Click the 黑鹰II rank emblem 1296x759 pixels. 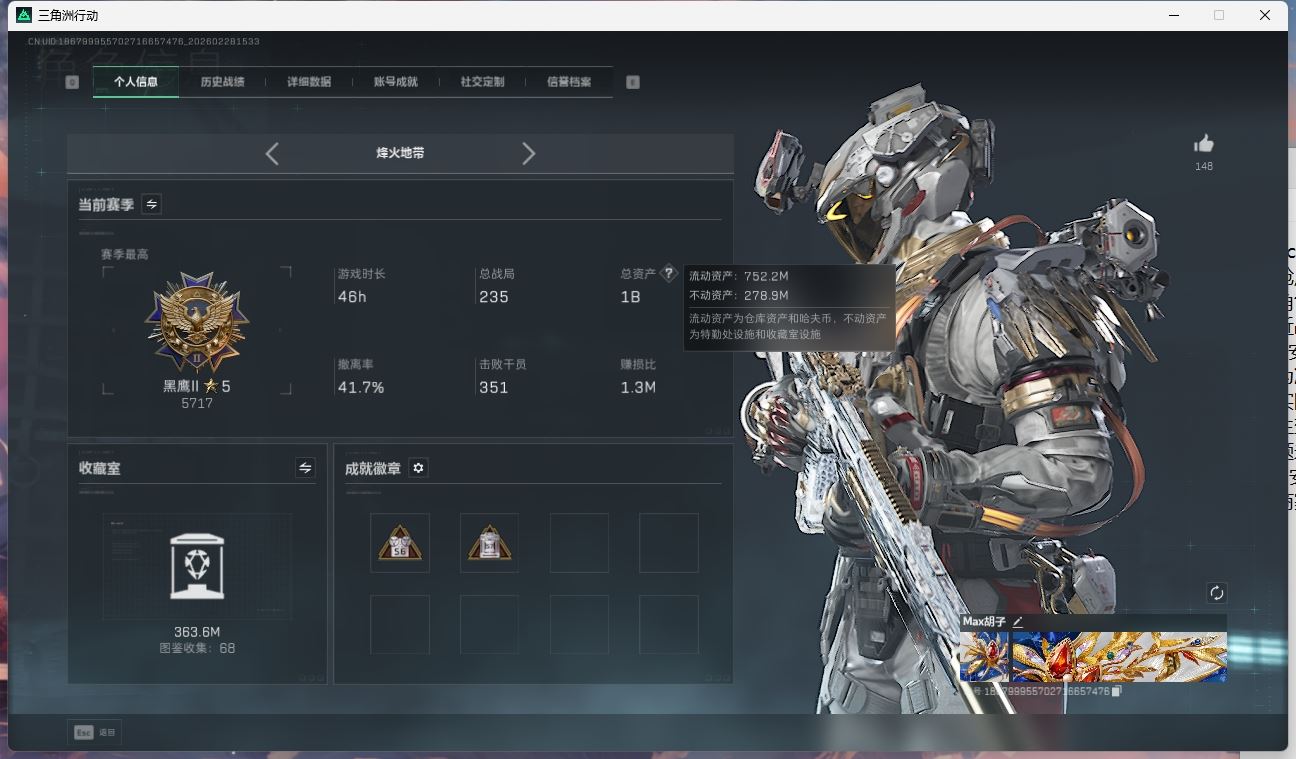click(x=197, y=322)
